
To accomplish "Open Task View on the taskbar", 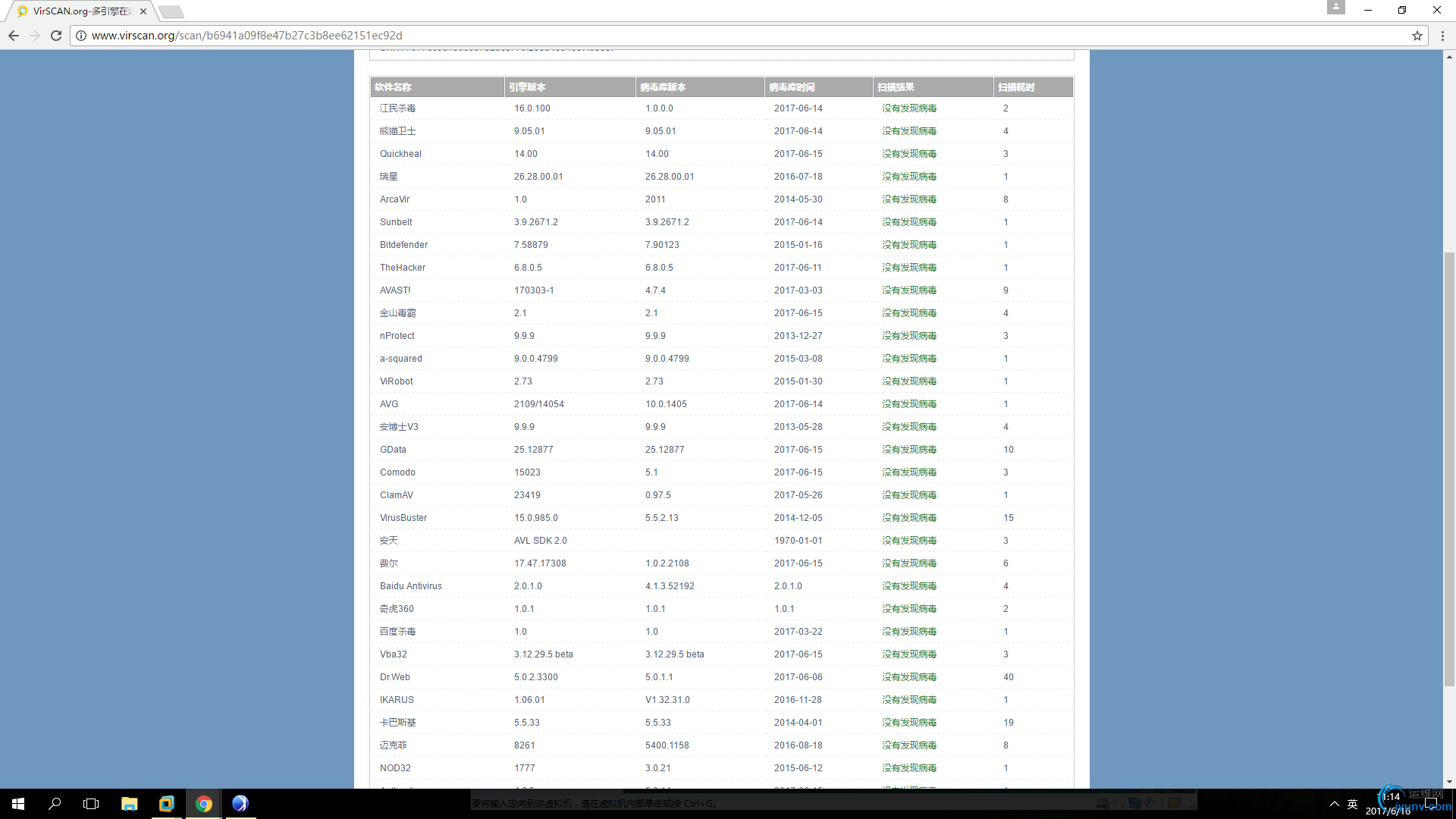I will point(91,804).
